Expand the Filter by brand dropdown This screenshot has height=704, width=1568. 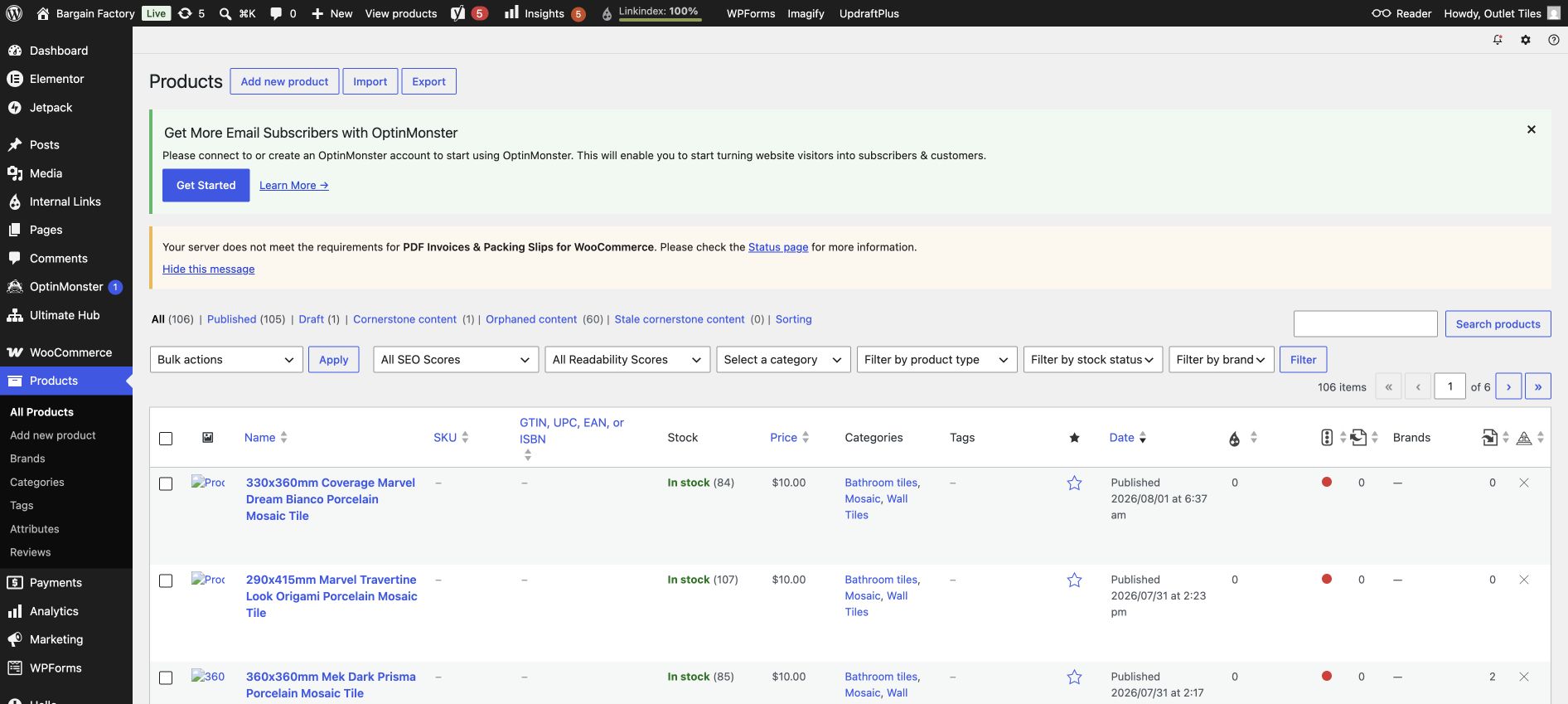coord(1222,359)
